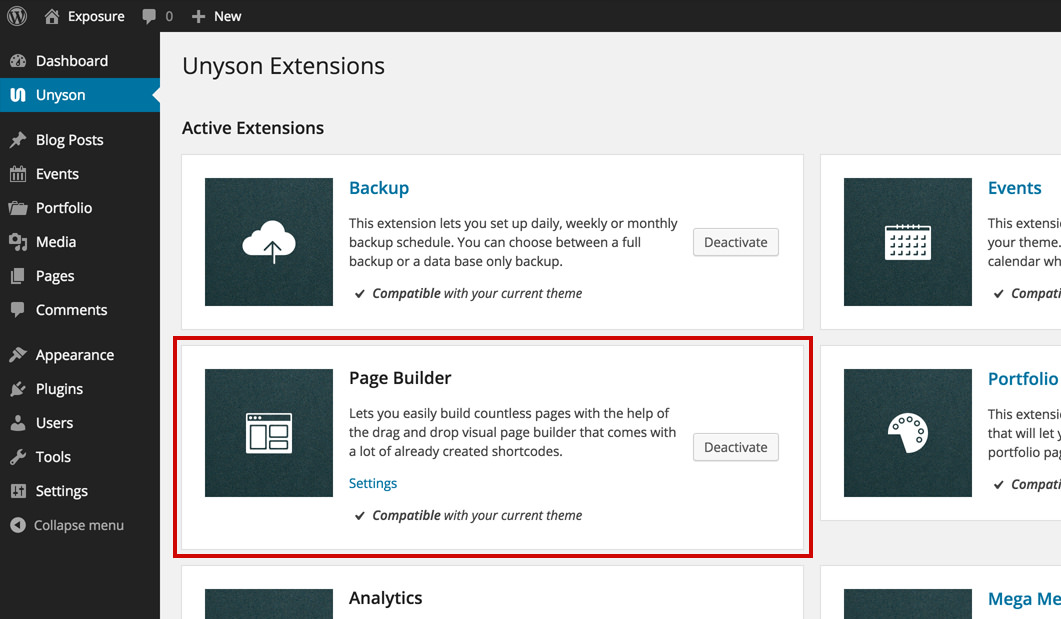The image size is (1061, 619).
Task: Open the Portfolio sidebar menu
Action: (80, 208)
